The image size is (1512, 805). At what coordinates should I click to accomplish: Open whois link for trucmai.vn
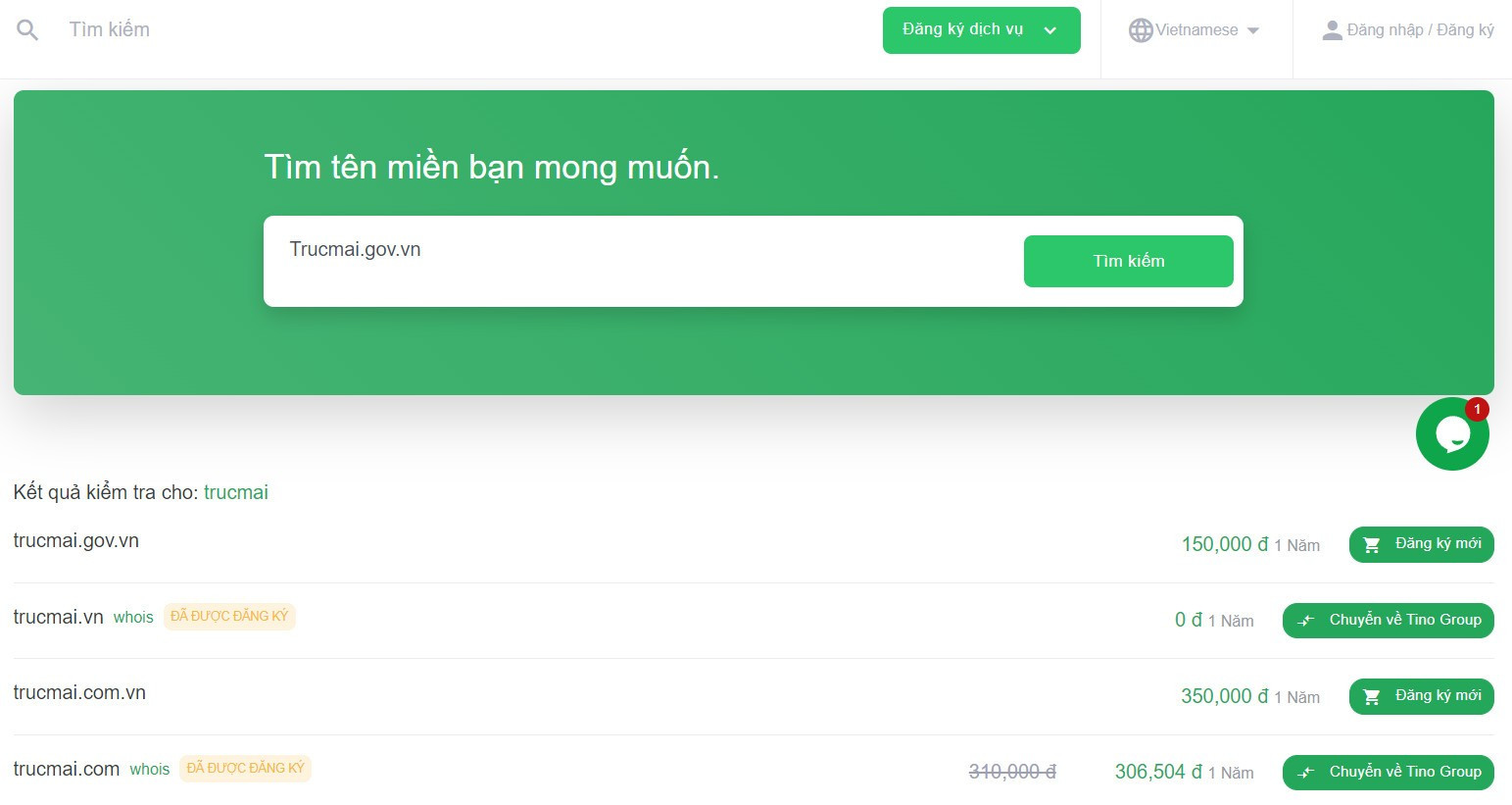(133, 617)
